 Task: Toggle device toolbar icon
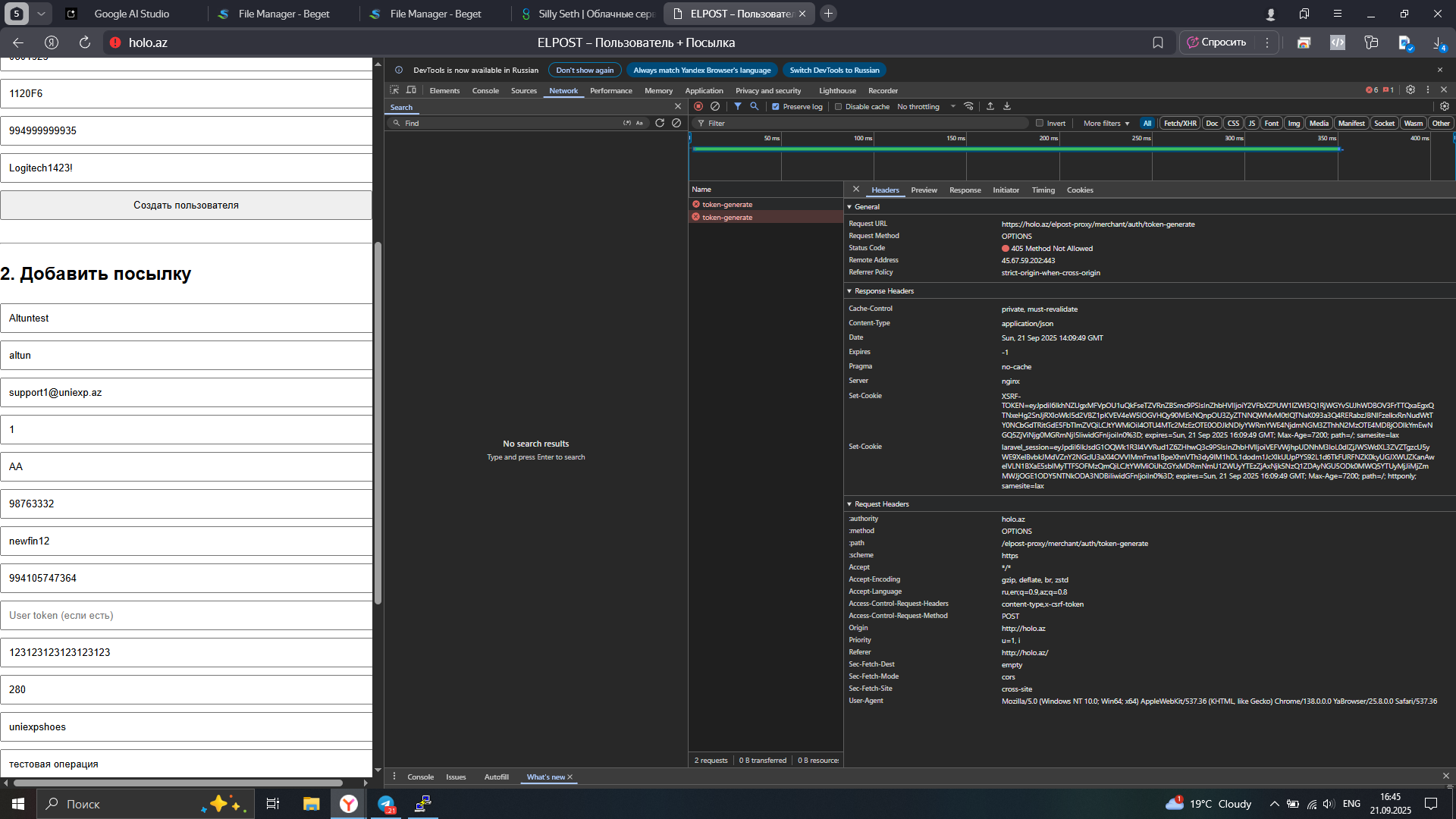click(412, 90)
